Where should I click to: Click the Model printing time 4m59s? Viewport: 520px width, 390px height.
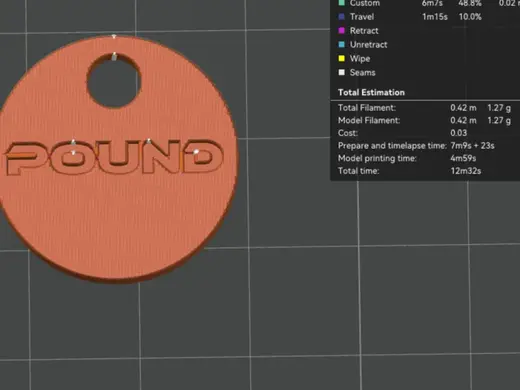[463, 158]
